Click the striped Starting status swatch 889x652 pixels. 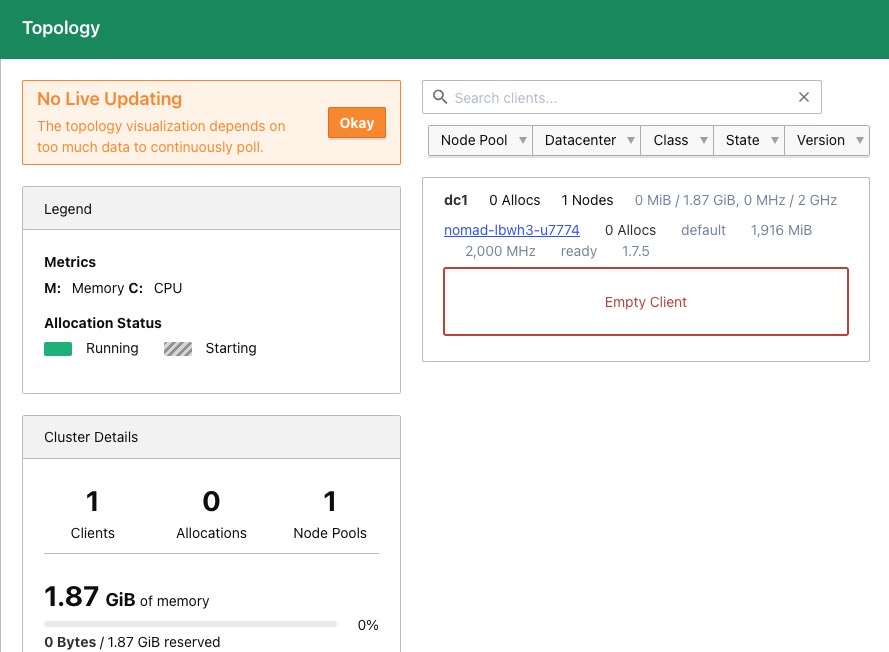coord(178,349)
